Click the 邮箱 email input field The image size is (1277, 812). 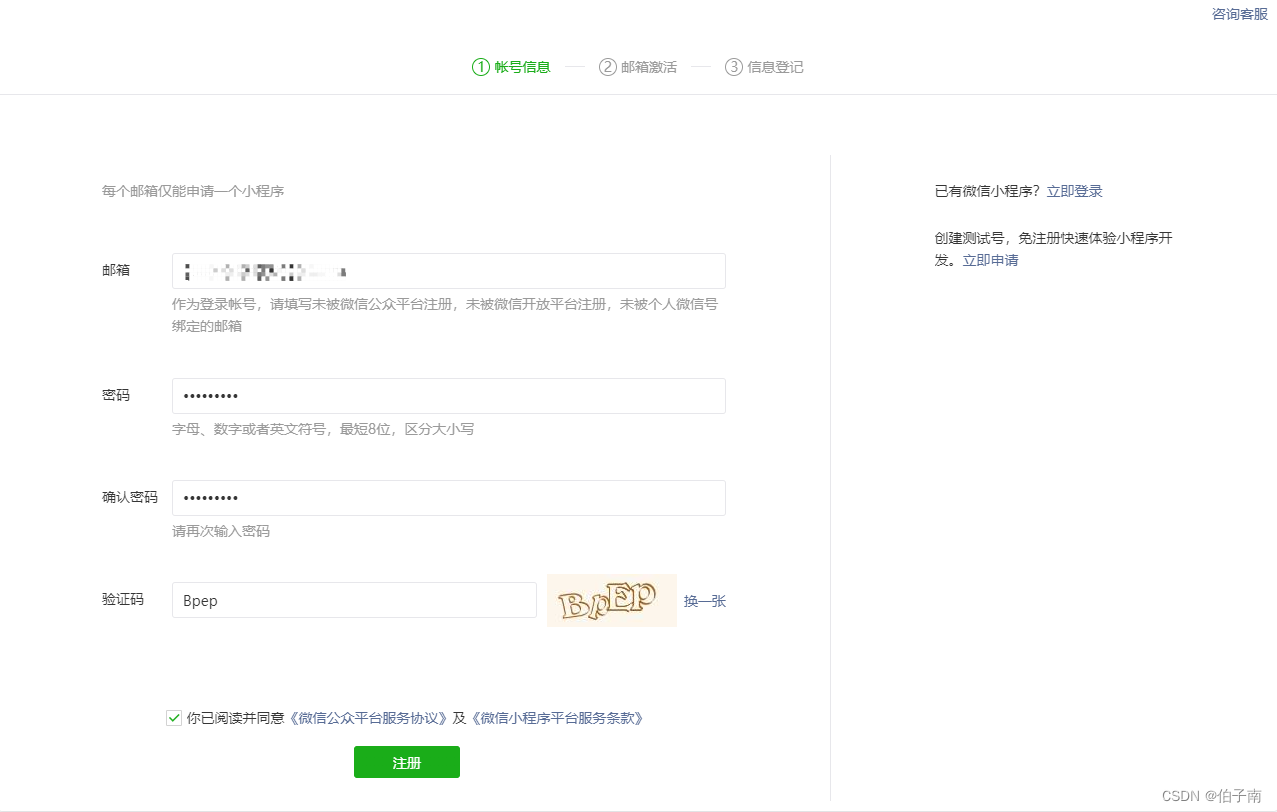pyautogui.click(x=448, y=270)
